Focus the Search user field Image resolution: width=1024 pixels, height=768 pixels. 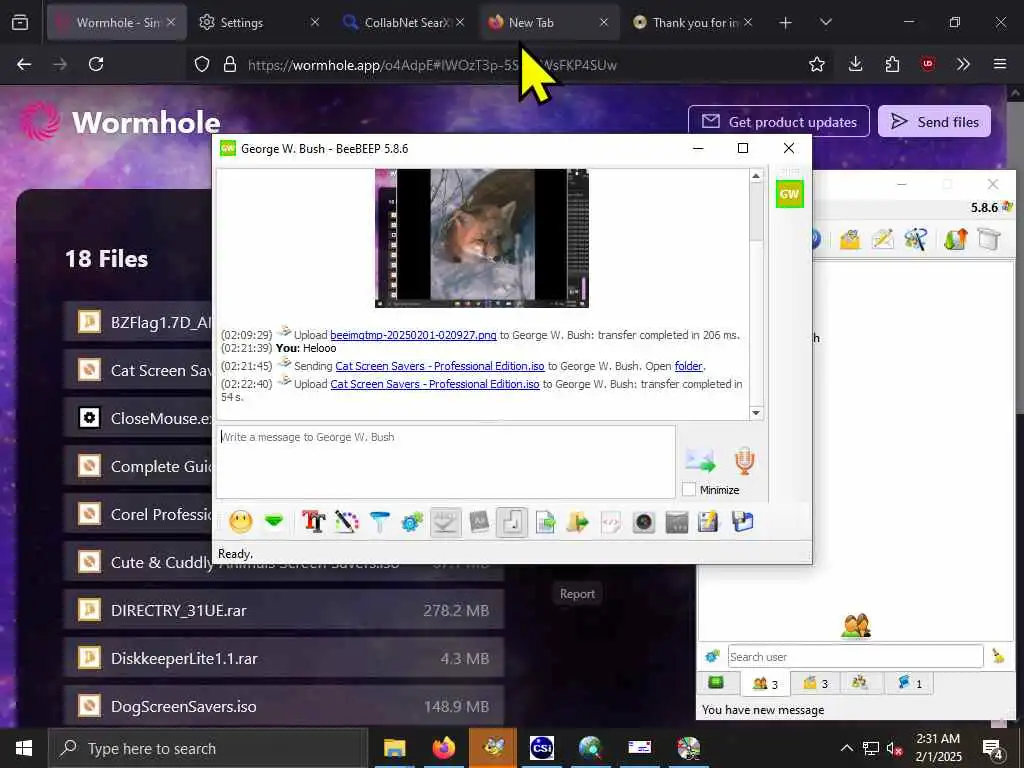856,656
